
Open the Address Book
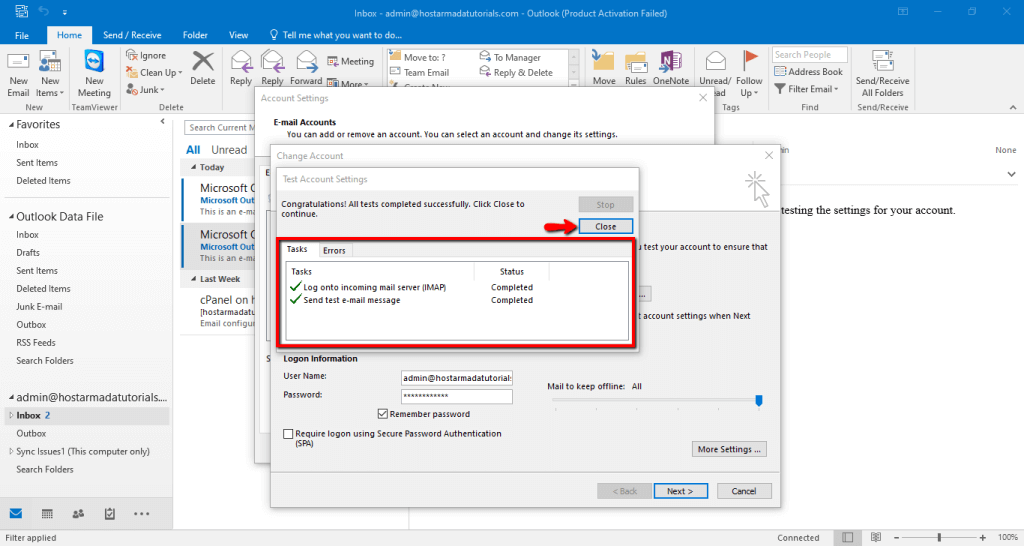pyautogui.click(x=808, y=72)
